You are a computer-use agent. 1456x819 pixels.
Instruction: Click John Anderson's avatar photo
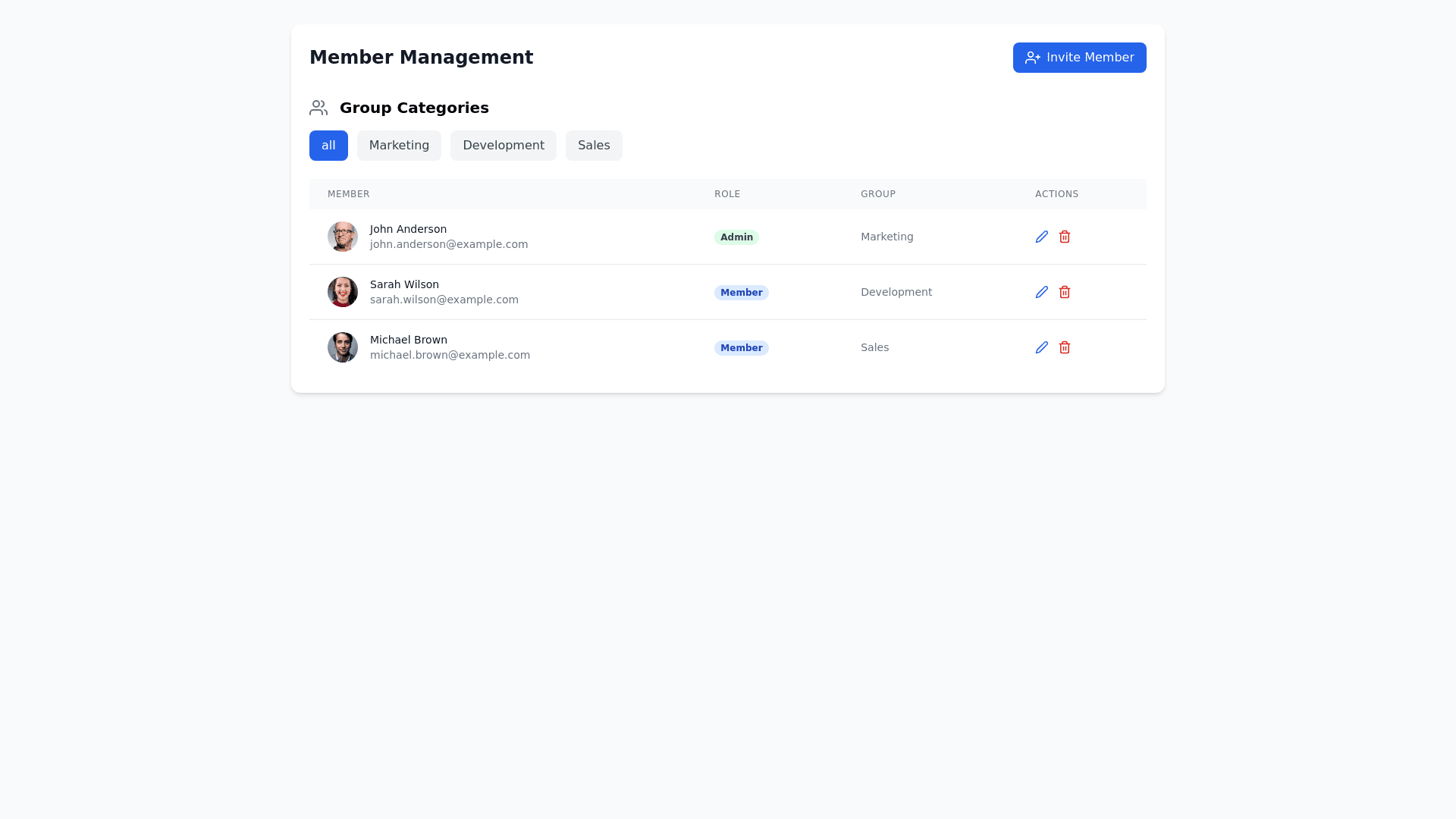[x=343, y=237]
